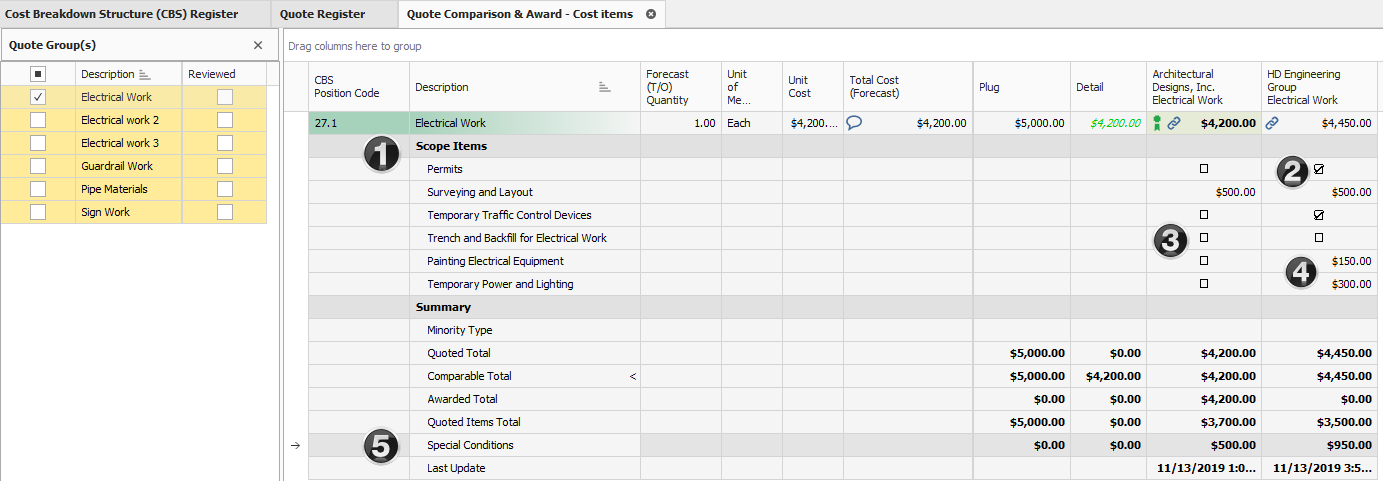This screenshot has height=481, width=1383.
Task: Click the green award ribbon icon
Action: [x=1158, y=123]
